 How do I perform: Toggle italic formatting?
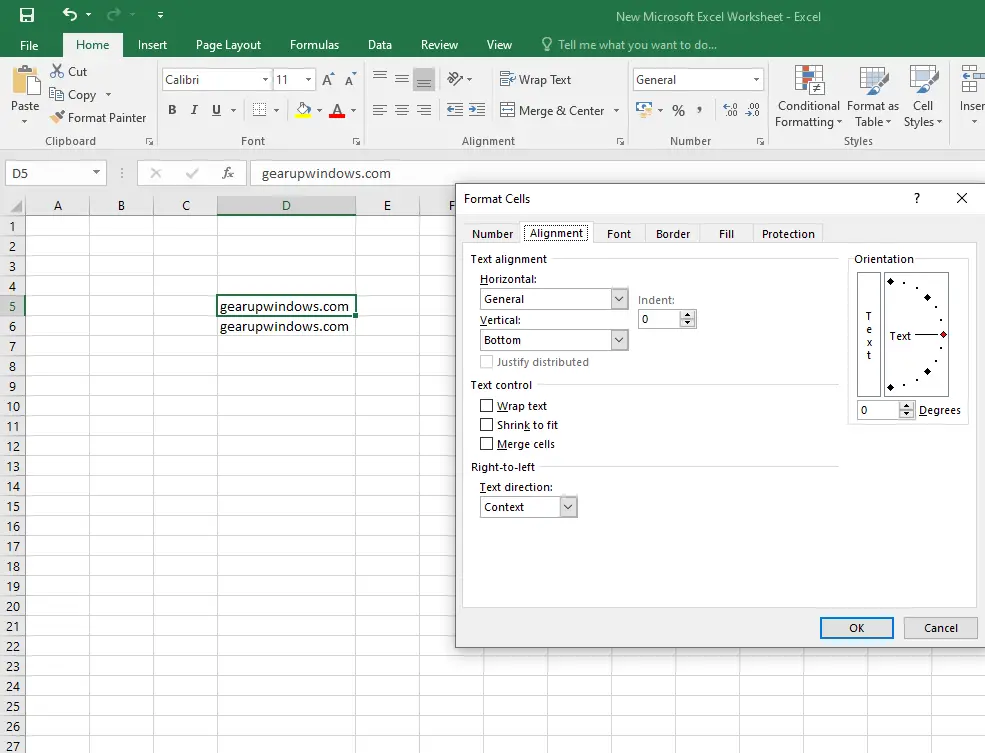[x=194, y=111]
